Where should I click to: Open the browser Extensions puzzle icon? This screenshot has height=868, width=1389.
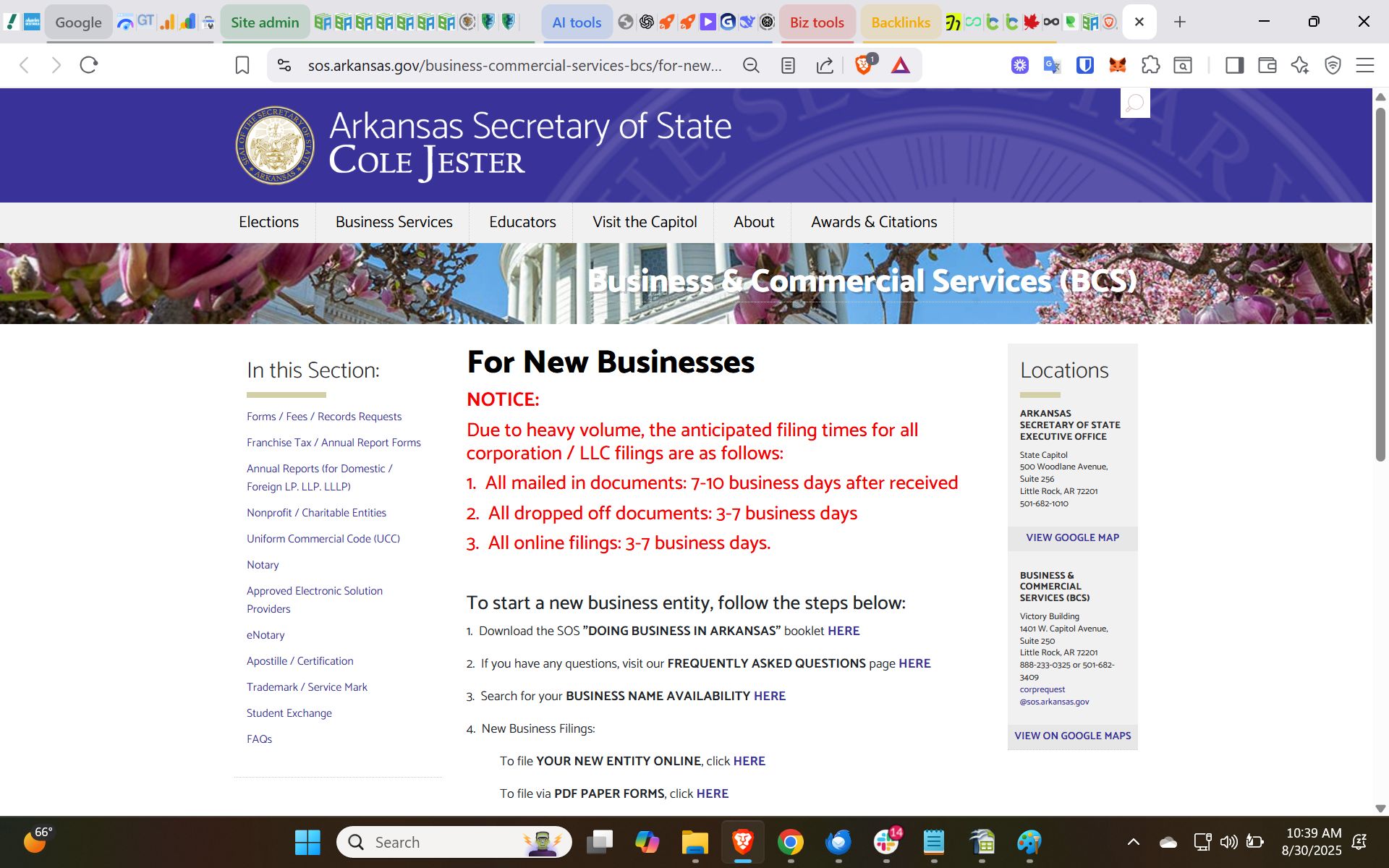pyautogui.click(x=1150, y=65)
